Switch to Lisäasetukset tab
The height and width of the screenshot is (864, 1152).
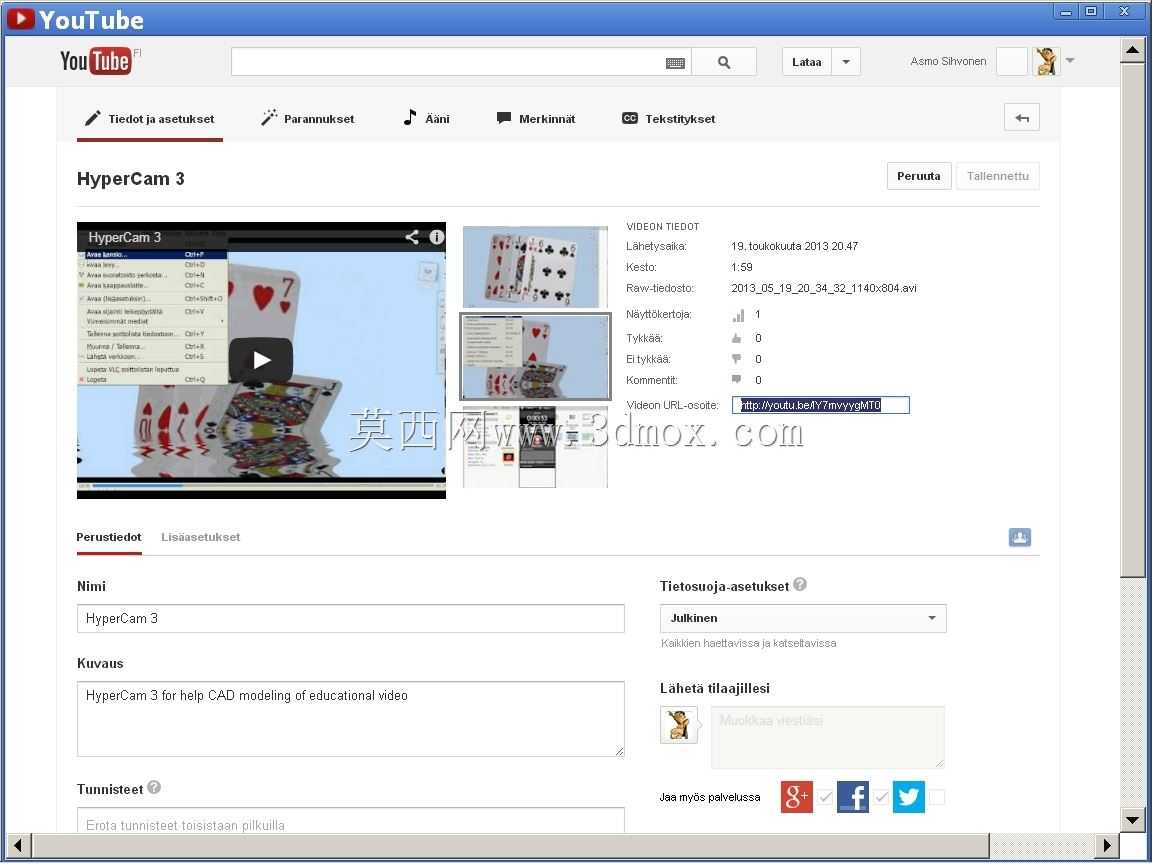(201, 537)
